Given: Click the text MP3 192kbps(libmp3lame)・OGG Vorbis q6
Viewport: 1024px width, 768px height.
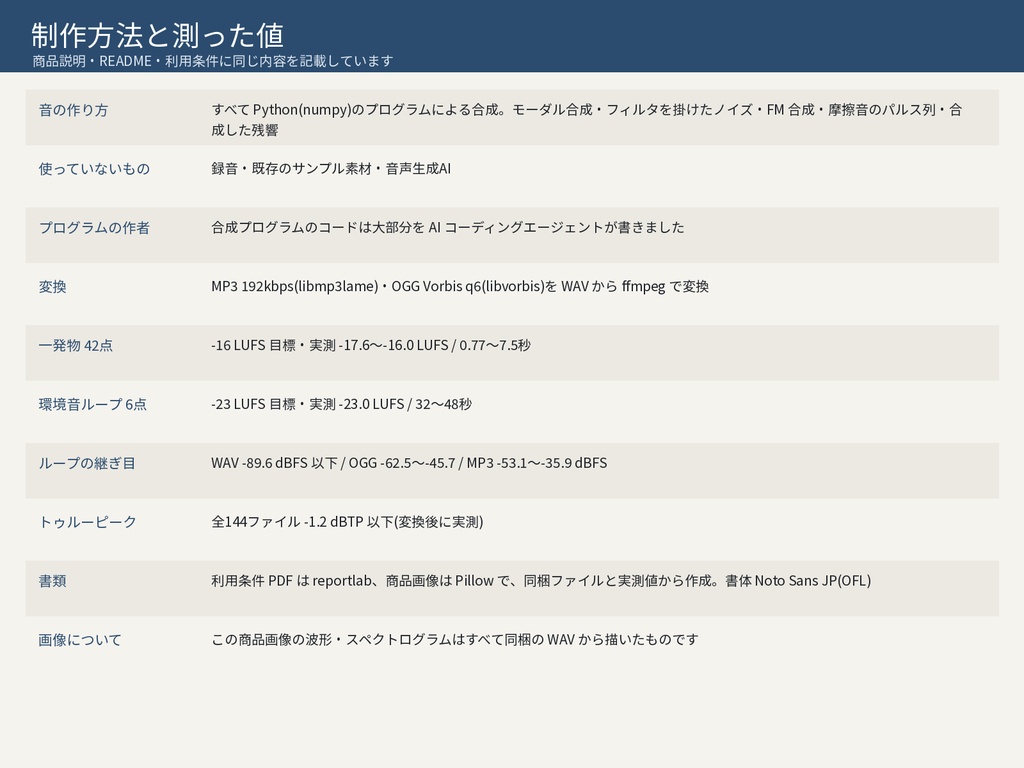Looking at the screenshot, I should coord(377,286).
